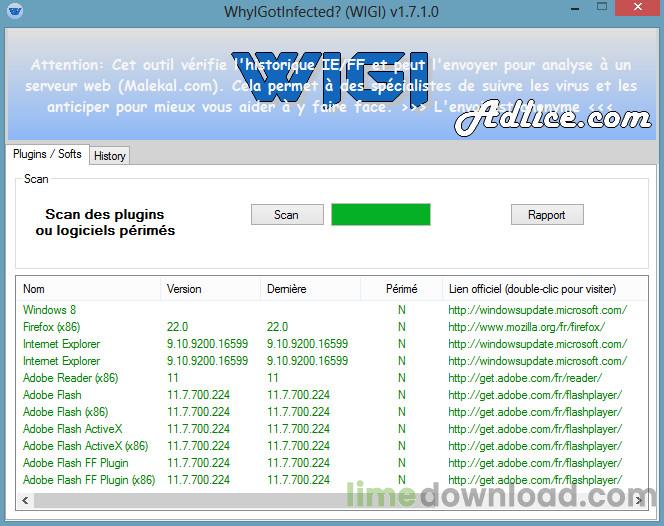Viewport: 664px width, 526px height.
Task: Click Adobe Reader version 11 cell
Action: coord(173,378)
